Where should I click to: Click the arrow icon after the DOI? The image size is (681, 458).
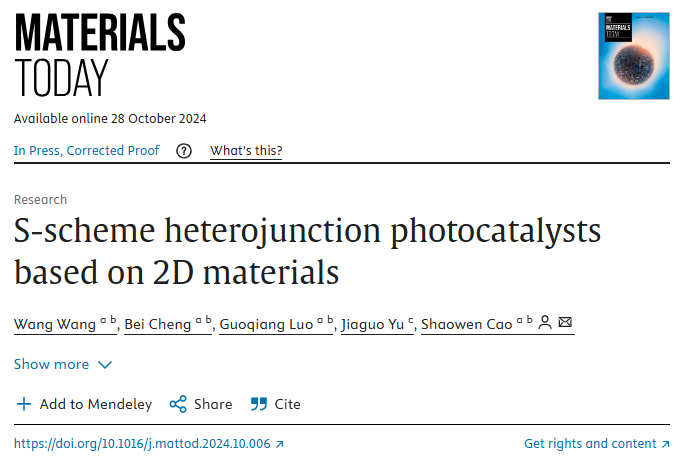[280, 444]
